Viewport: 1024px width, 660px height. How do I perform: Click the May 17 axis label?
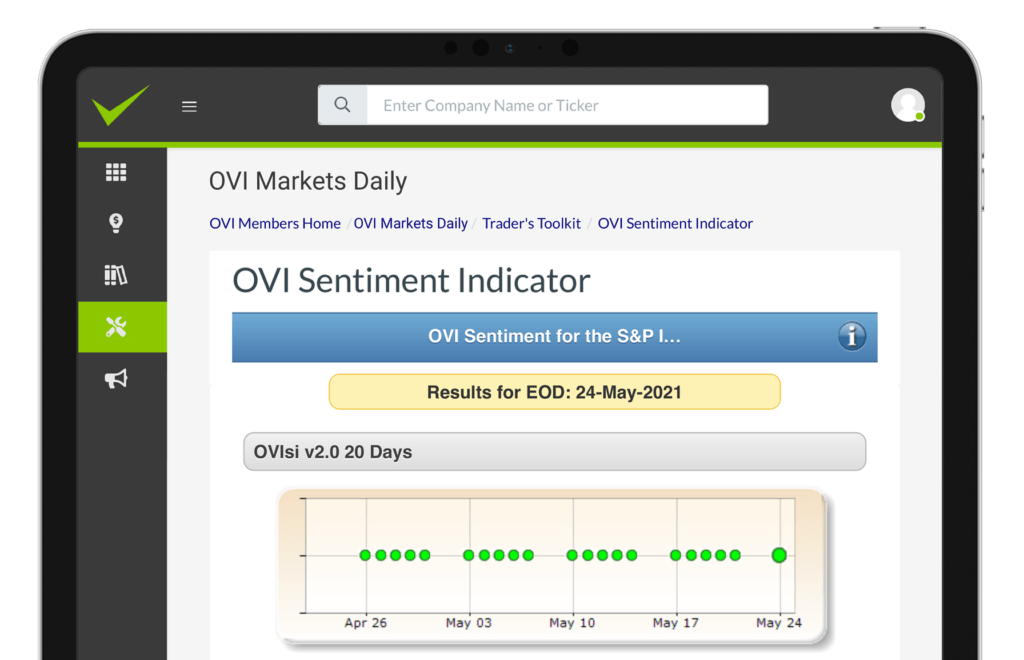(x=676, y=623)
